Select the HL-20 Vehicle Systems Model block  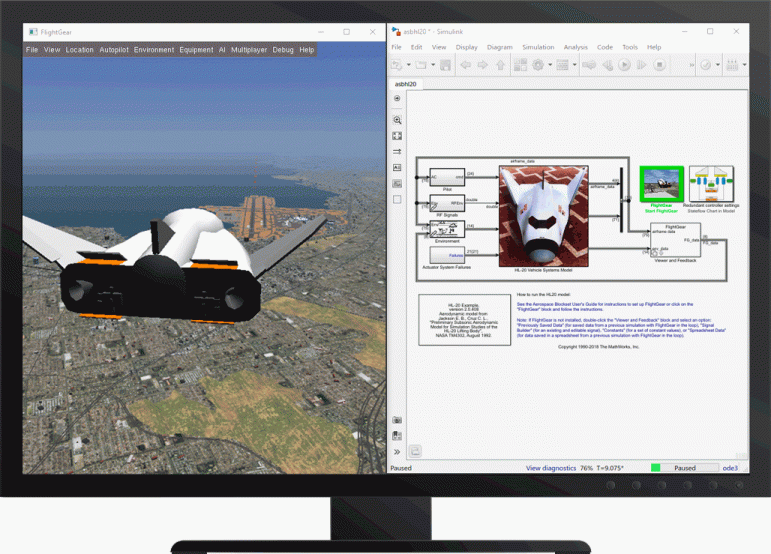(543, 216)
